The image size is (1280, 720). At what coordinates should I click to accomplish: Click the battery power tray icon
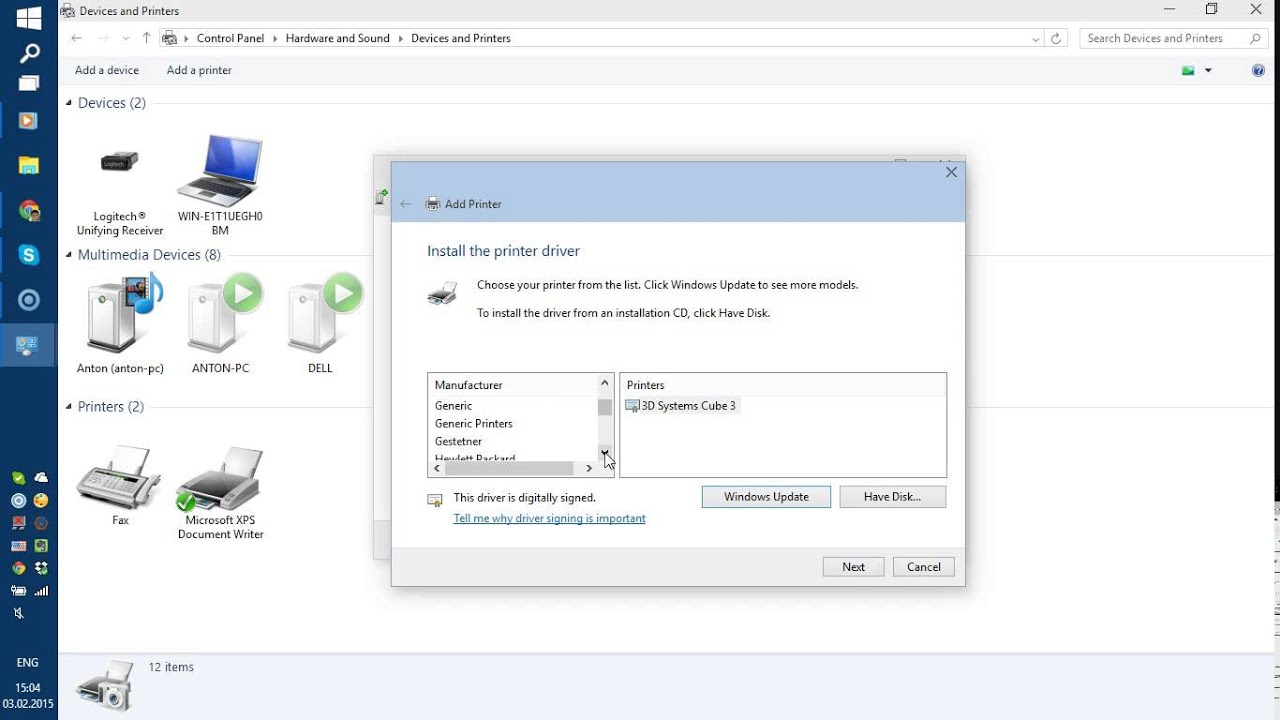pyautogui.click(x=18, y=591)
